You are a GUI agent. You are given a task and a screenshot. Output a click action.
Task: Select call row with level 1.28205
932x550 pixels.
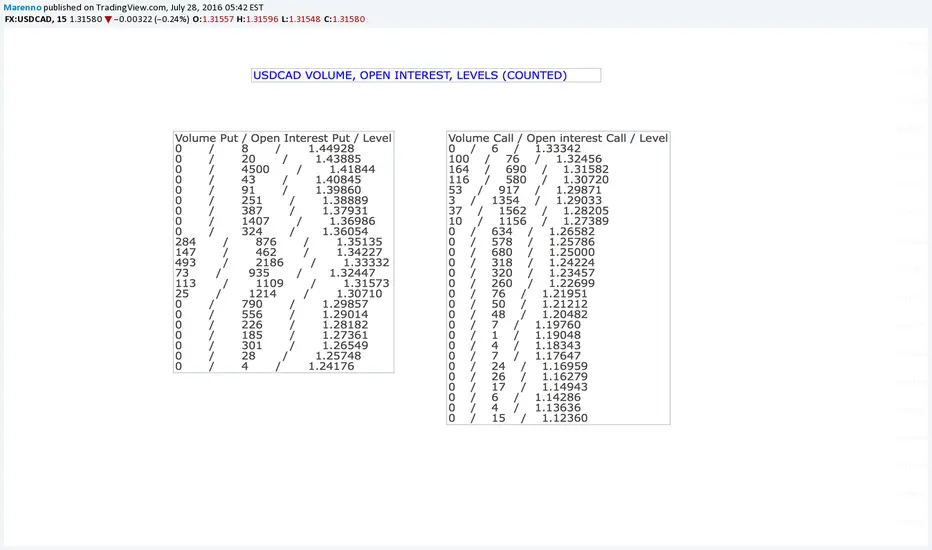tap(529, 211)
